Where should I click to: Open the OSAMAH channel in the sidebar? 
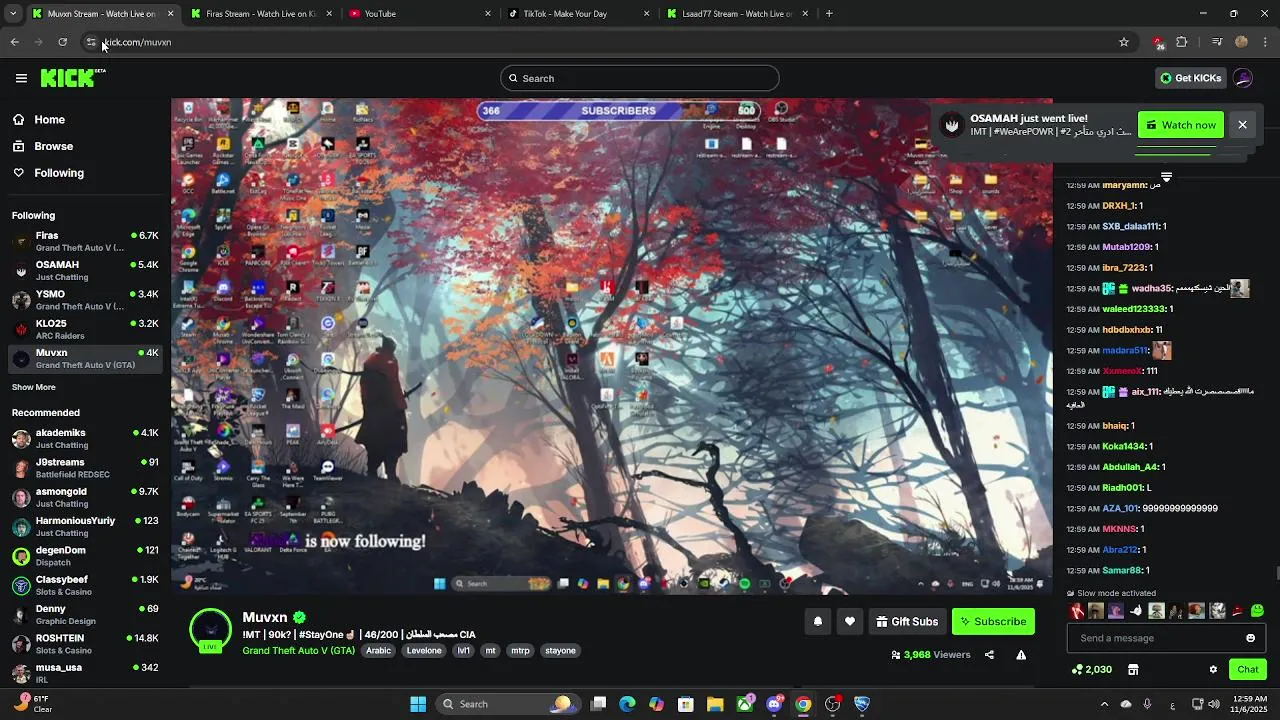pos(85,271)
